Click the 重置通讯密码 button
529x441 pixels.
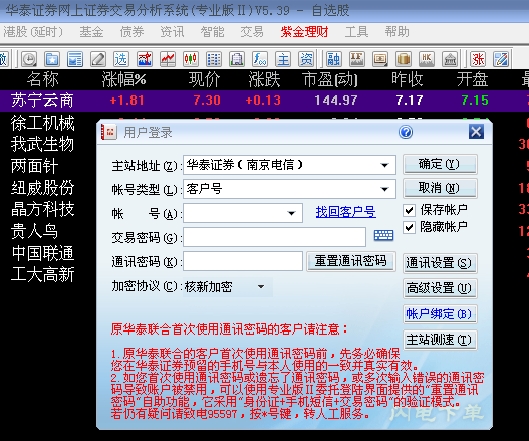click(x=351, y=261)
